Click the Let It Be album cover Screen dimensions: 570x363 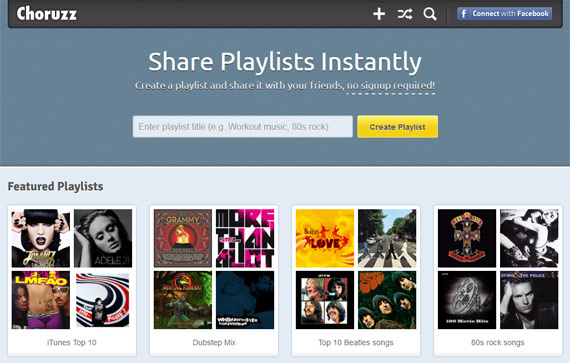pos(325,300)
